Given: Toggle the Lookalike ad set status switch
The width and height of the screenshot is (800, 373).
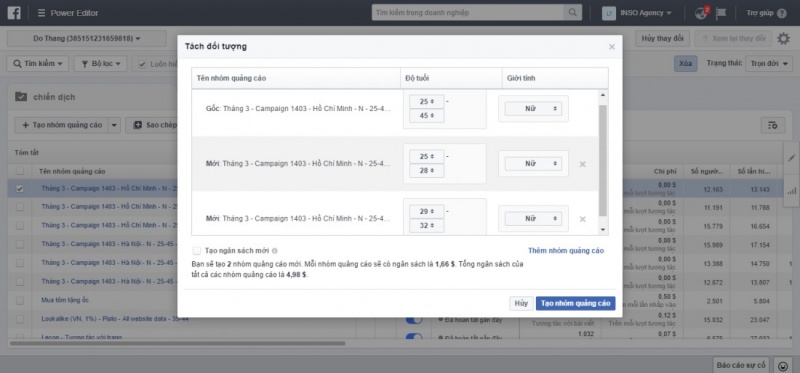Looking at the screenshot, I should pyautogui.click(x=414, y=319).
